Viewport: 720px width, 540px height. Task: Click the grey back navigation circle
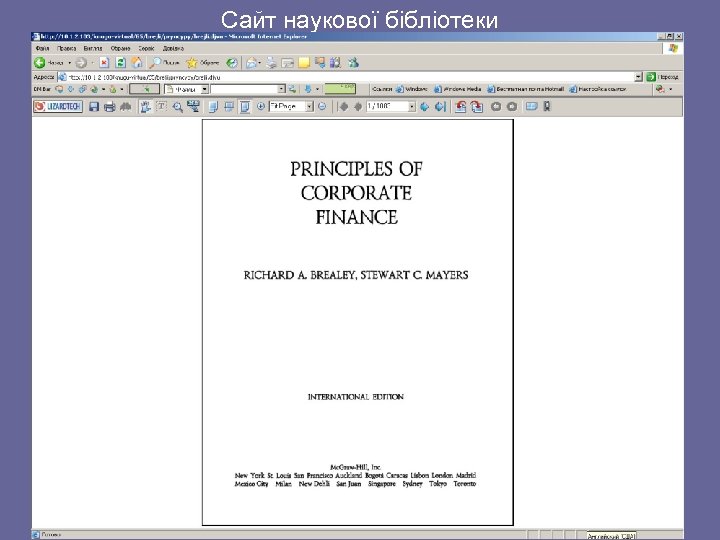496,107
